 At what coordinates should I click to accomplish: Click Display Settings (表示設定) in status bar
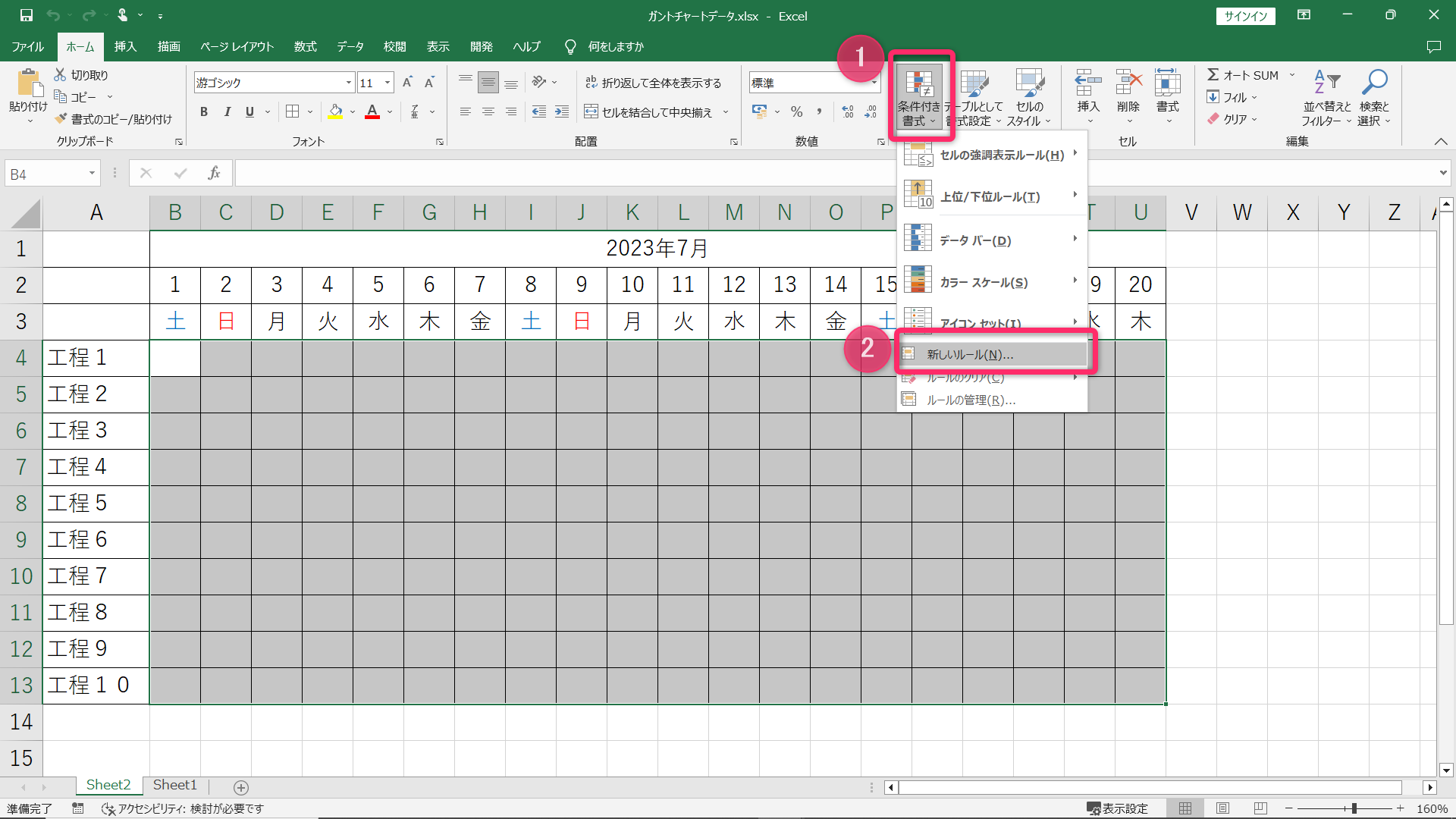pos(1118,808)
